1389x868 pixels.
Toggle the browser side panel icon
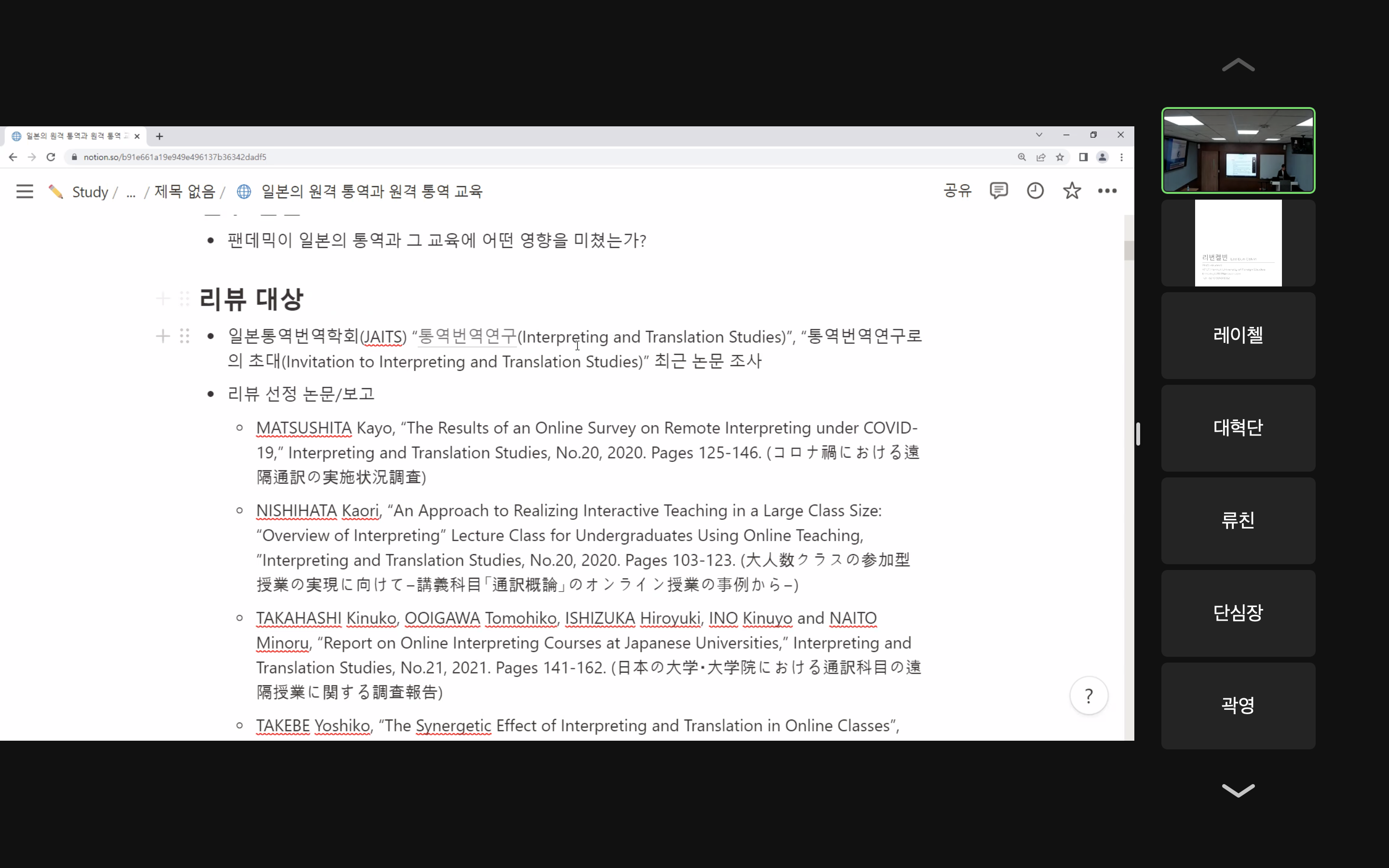coord(1083,157)
